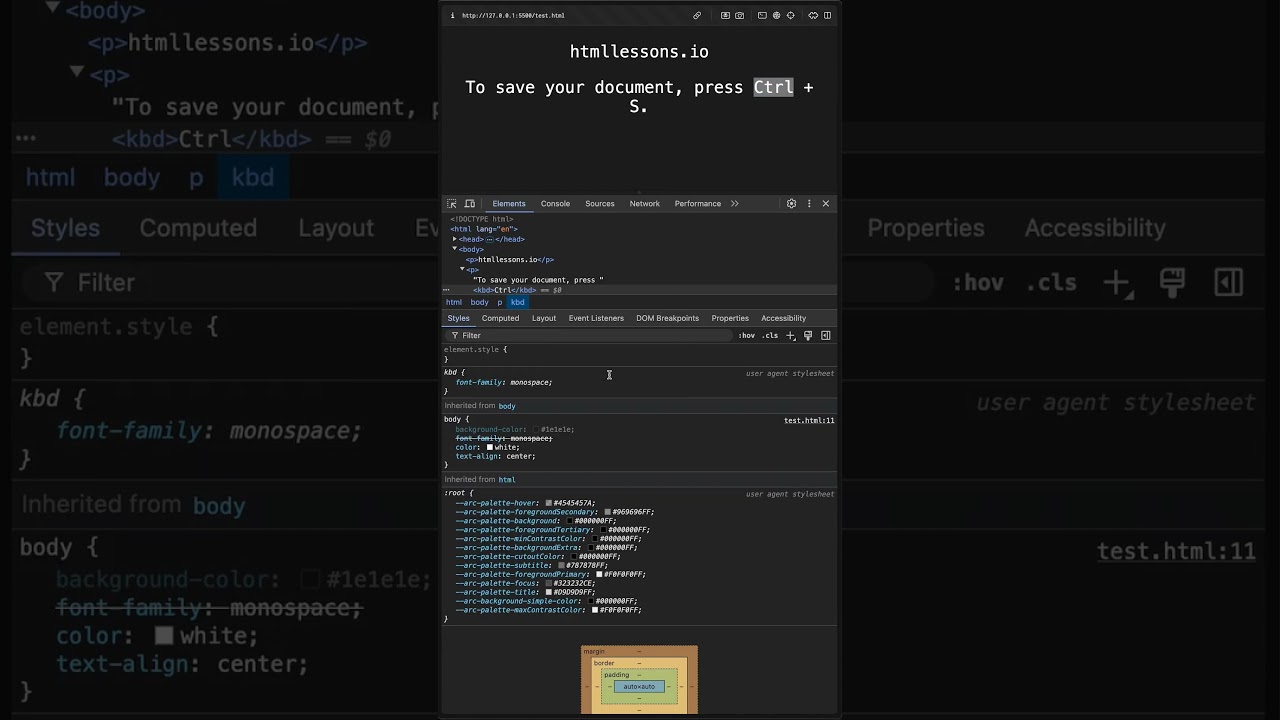Viewport: 1280px width, 720px height.
Task: Select the Layout subtab
Action: (x=544, y=318)
